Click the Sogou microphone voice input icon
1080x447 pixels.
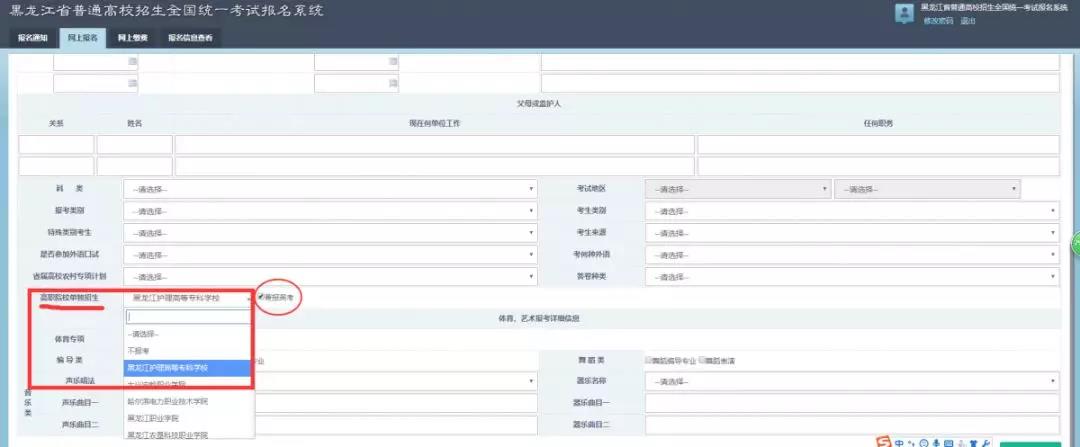click(936, 441)
